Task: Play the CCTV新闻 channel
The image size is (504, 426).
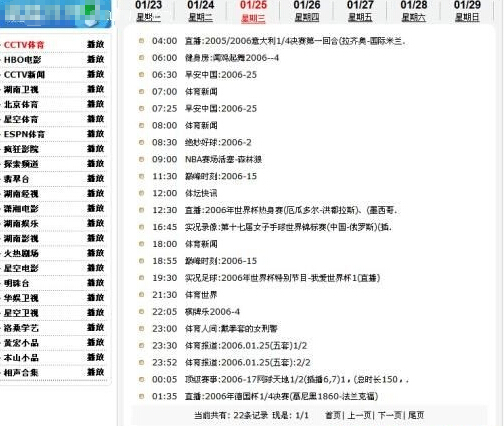Action: 96,74
